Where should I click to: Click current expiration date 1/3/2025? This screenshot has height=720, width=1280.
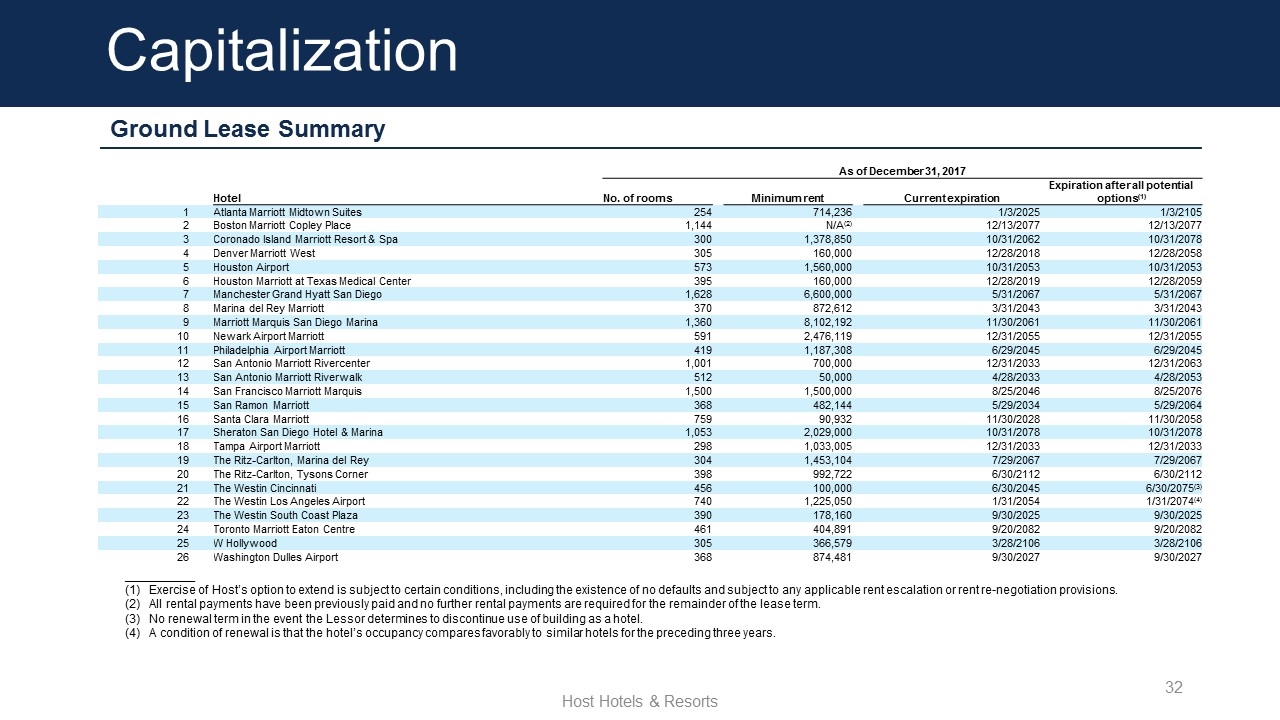tap(1020, 213)
